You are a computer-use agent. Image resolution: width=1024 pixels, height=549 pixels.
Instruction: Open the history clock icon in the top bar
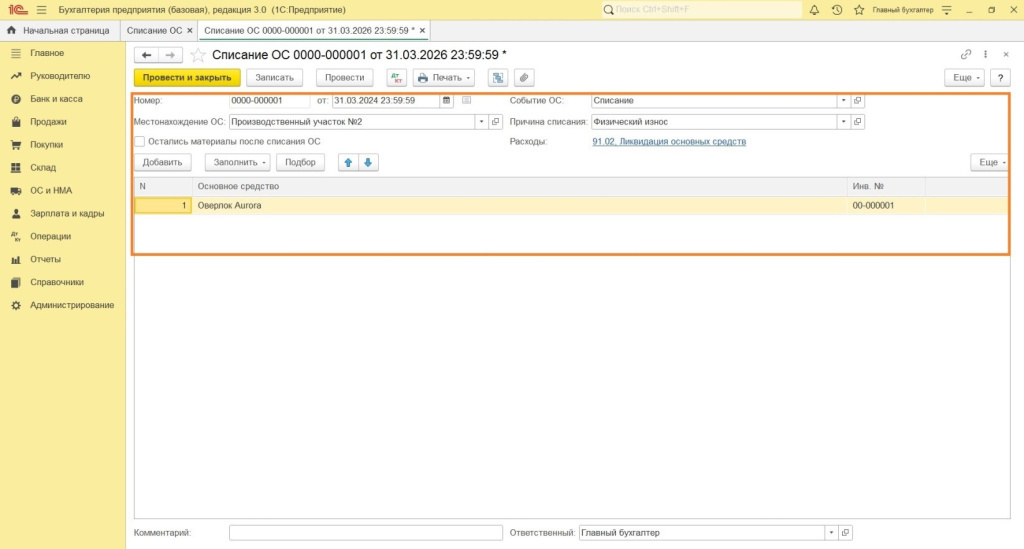(837, 10)
